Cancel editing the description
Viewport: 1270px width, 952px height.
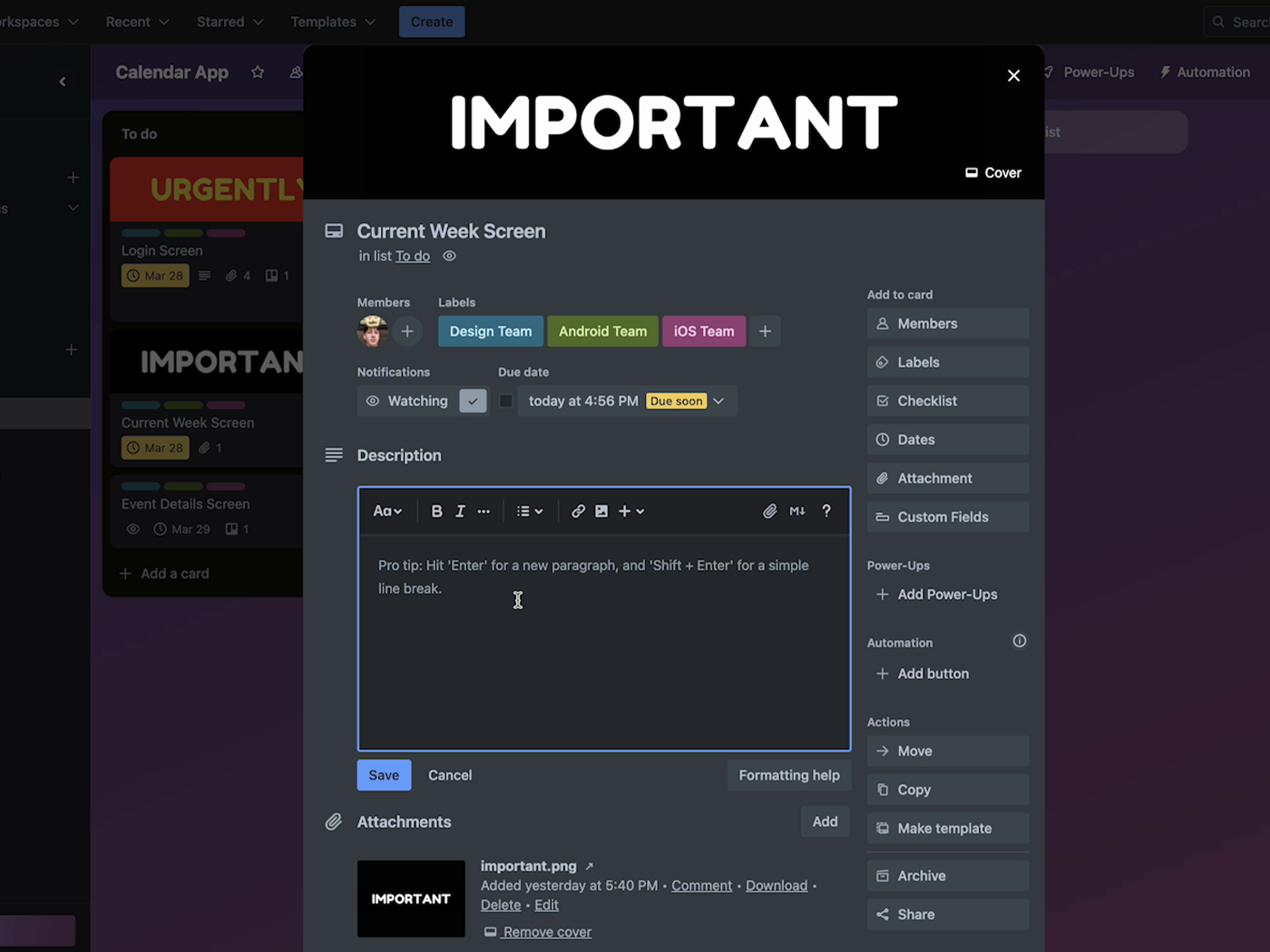[x=450, y=775]
